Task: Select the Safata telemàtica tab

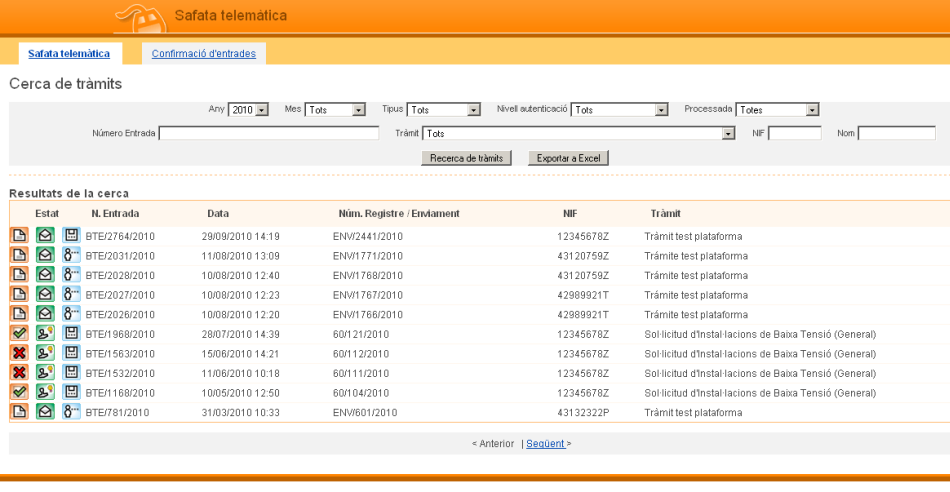Action: (x=69, y=53)
